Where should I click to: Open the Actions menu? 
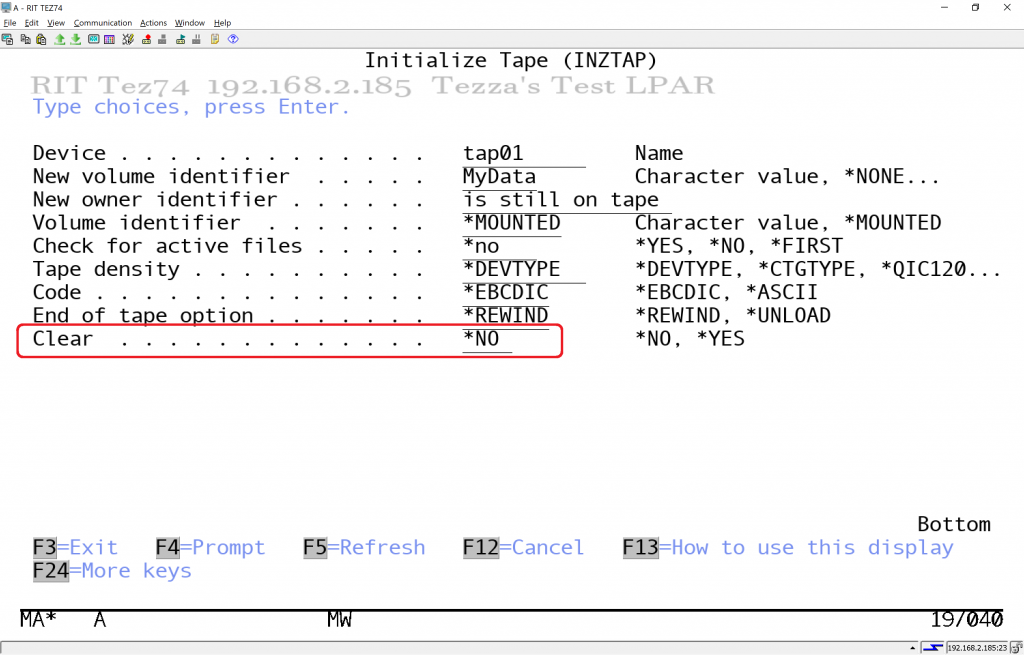coord(153,23)
